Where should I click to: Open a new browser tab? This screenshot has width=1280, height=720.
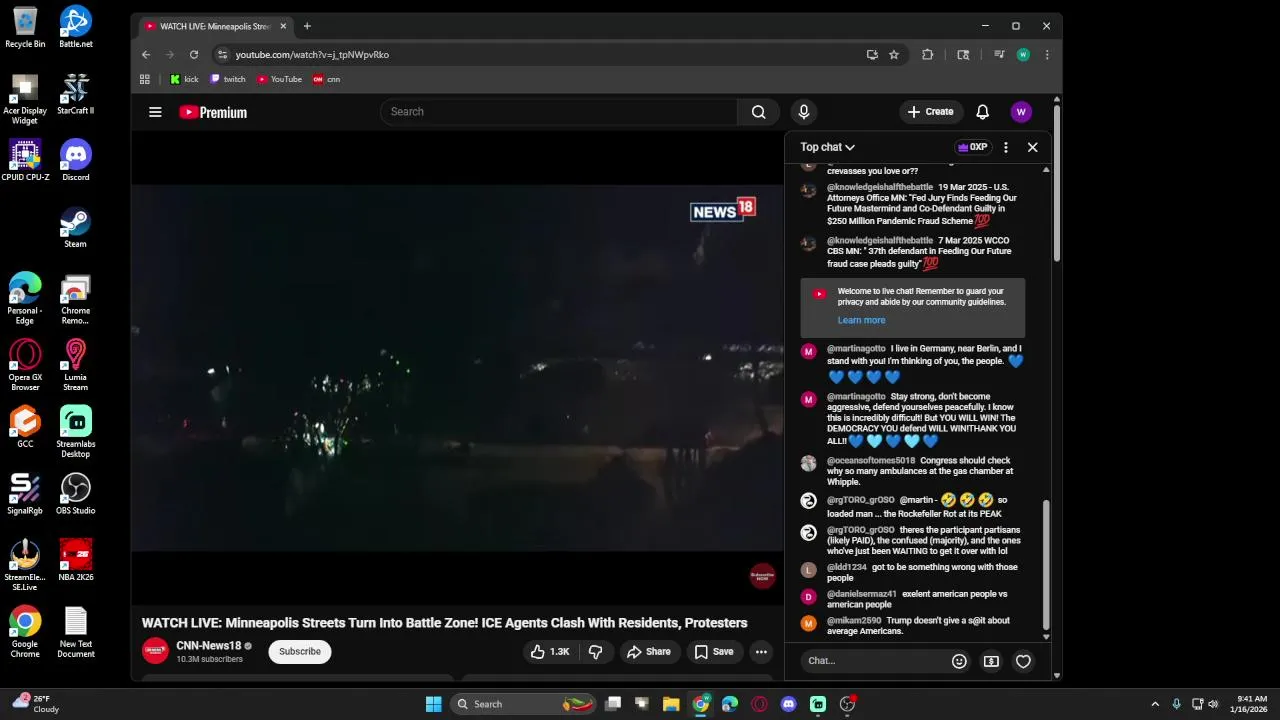click(307, 26)
